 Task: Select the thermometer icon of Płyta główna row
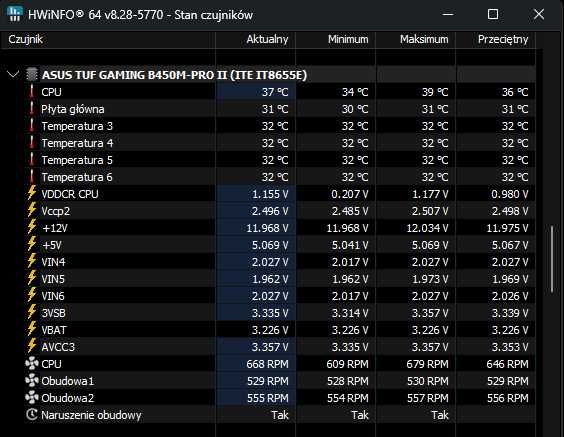[x=32, y=109]
